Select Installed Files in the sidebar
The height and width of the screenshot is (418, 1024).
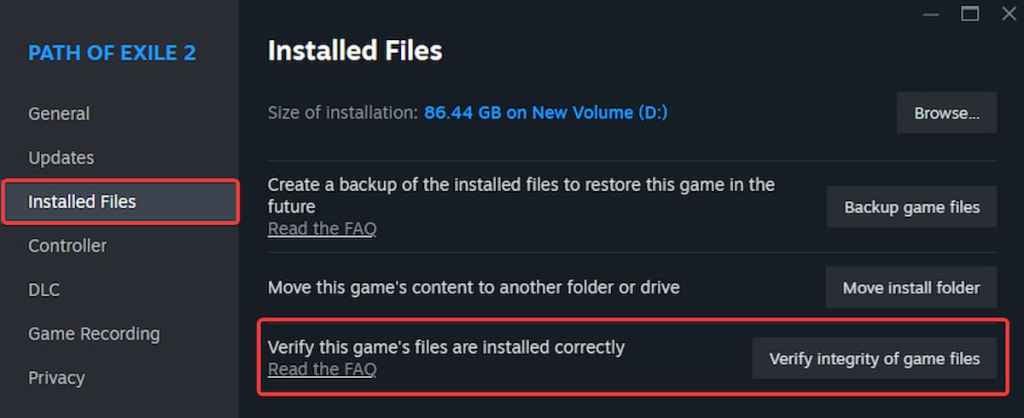(x=82, y=202)
